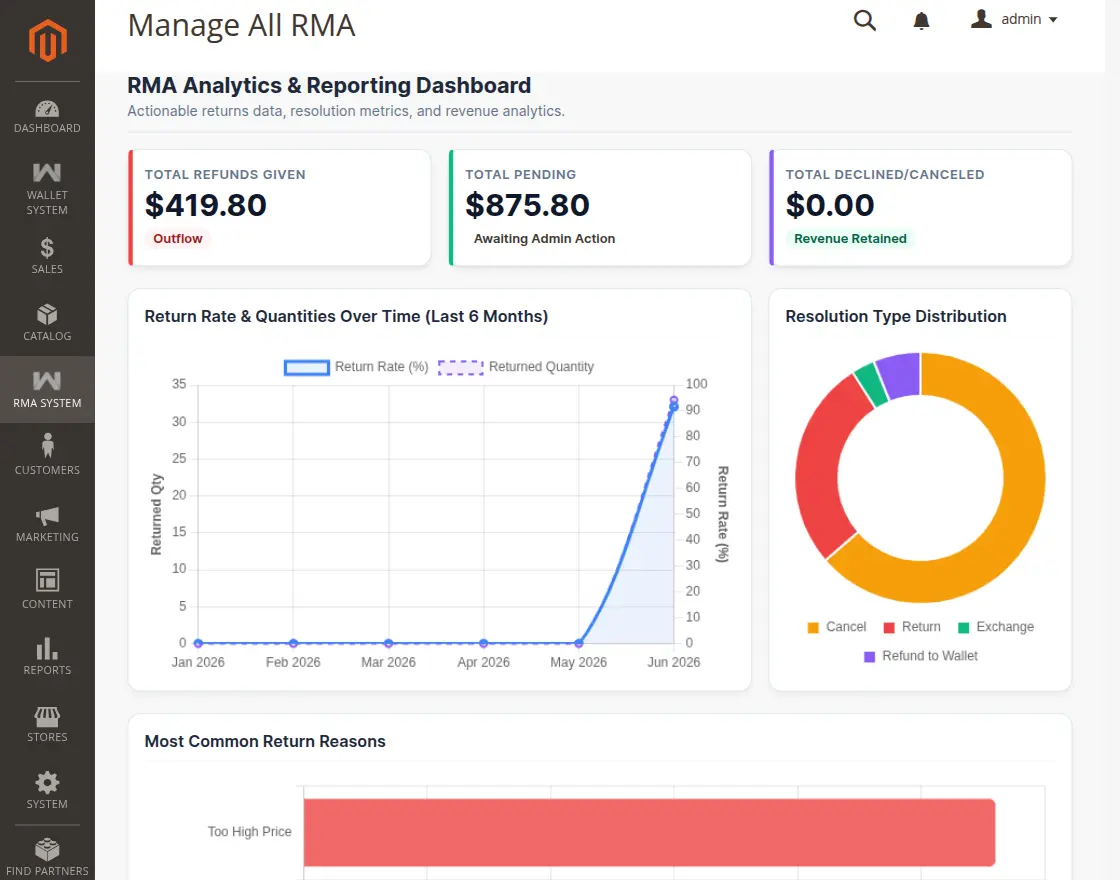The image size is (1120, 880).
Task: Click the TOTAL PENDING card label
Action: [x=521, y=174]
